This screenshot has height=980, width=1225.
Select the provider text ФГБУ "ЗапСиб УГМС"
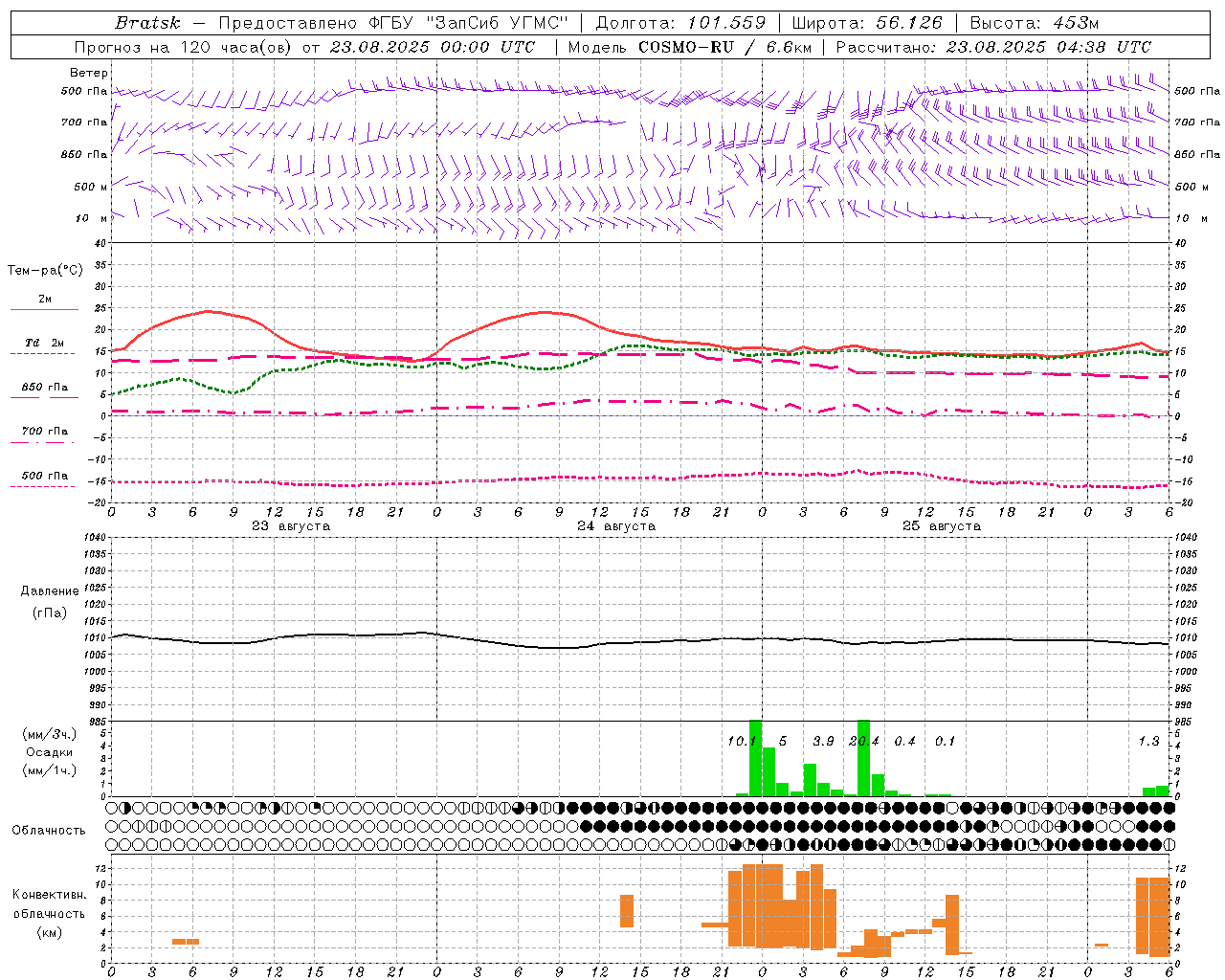tap(469, 23)
